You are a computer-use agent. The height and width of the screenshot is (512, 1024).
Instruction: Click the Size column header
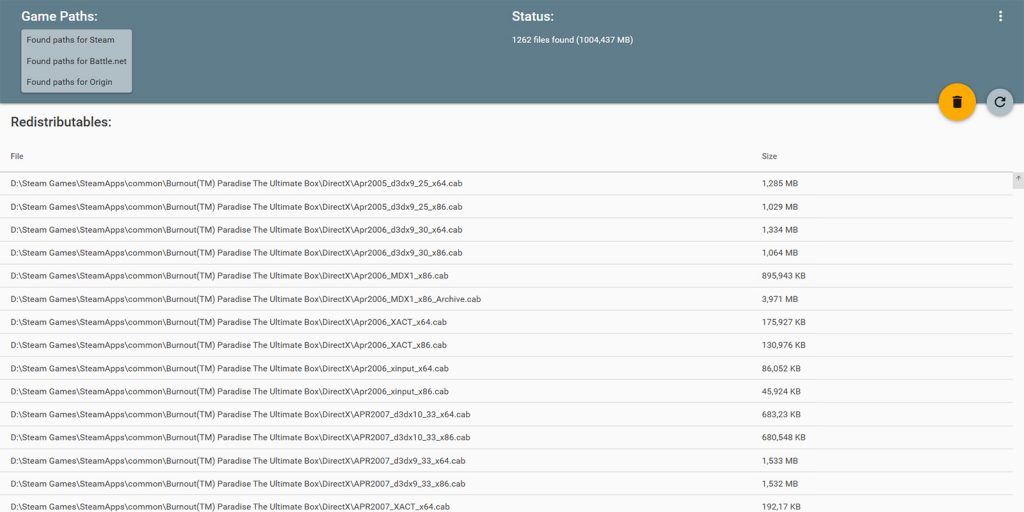(769, 156)
